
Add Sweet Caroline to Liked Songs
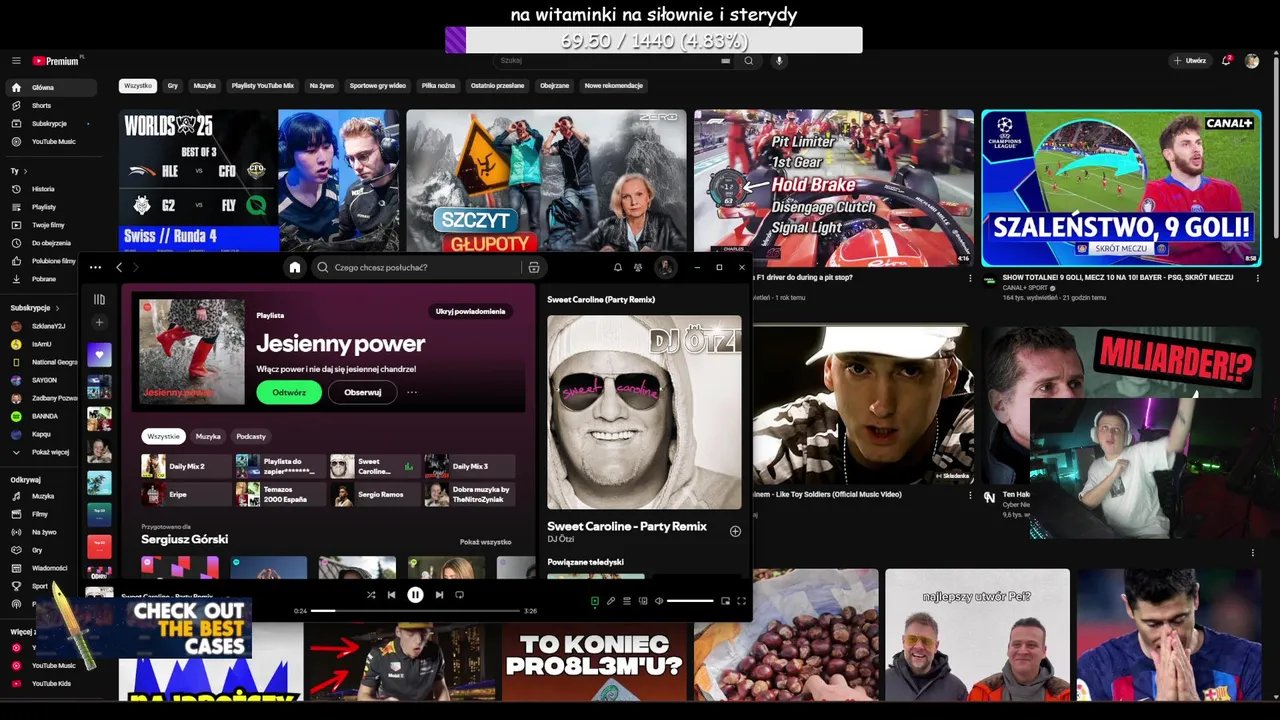[x=735, y=531]
